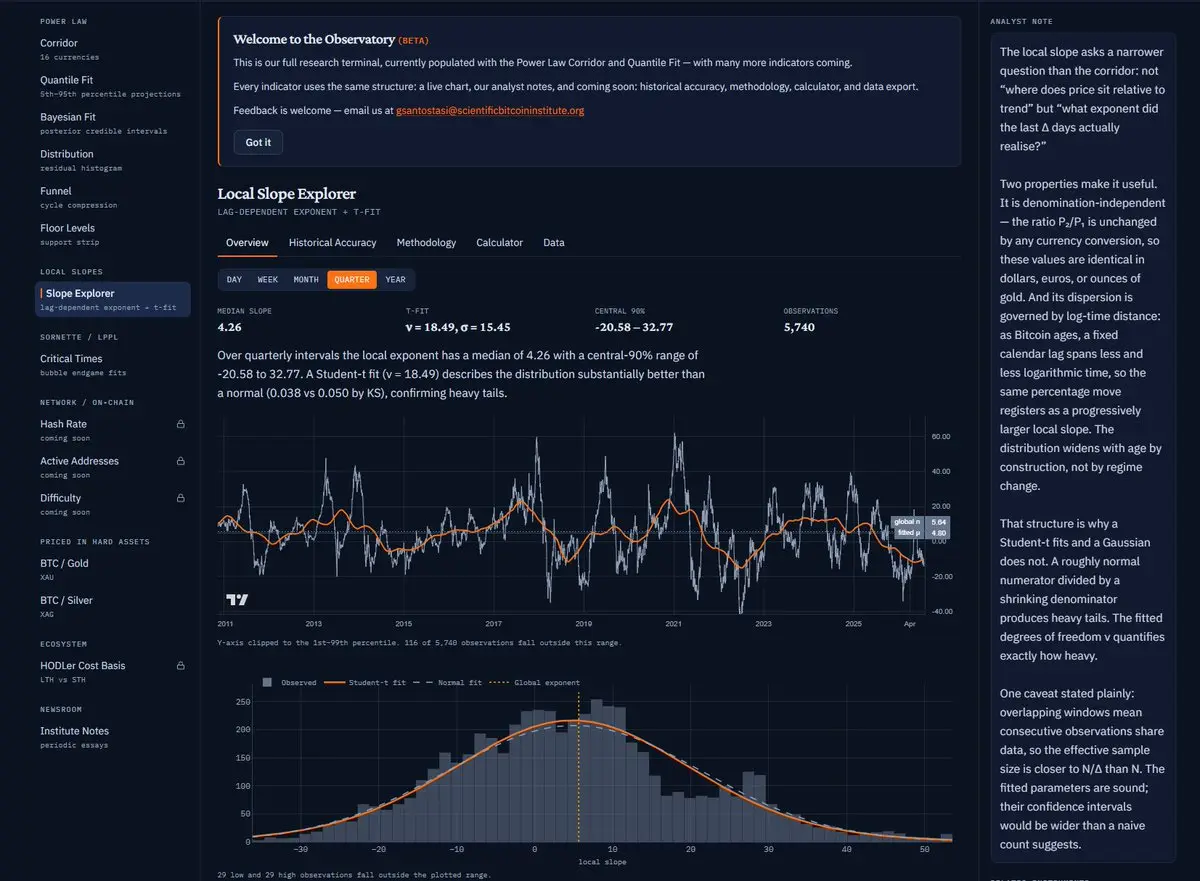Click the lock icon beside Difficulty

(181, 498)
